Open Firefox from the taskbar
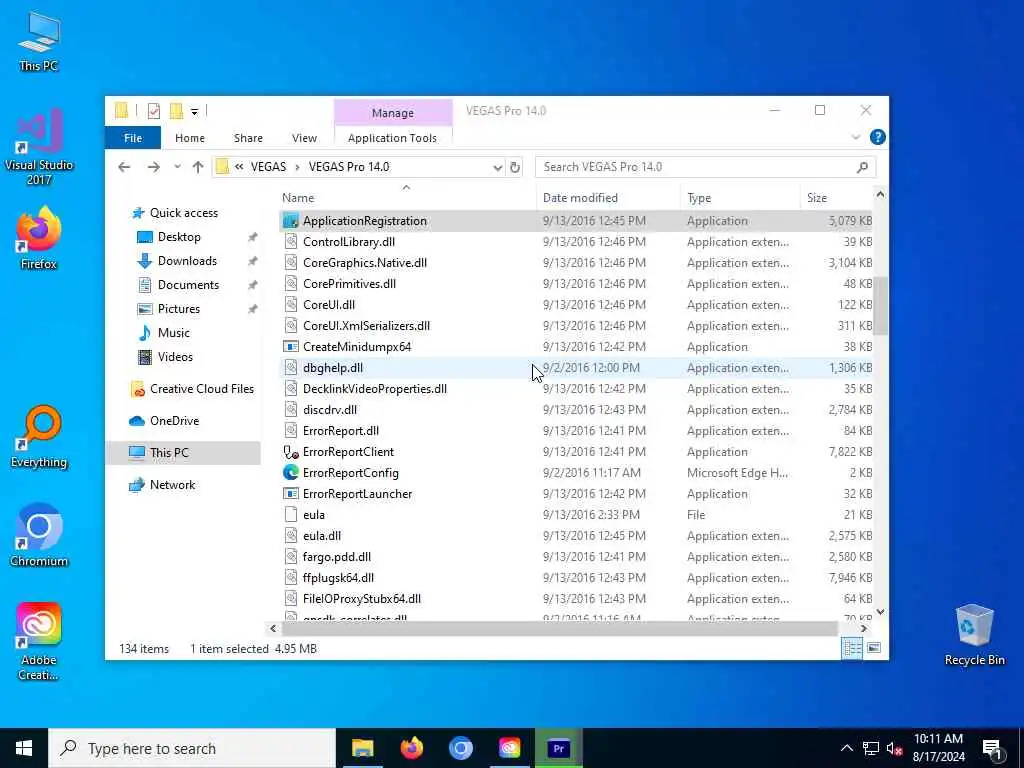1024x768 pixels. pyautogui.click(x=411, y=748)
